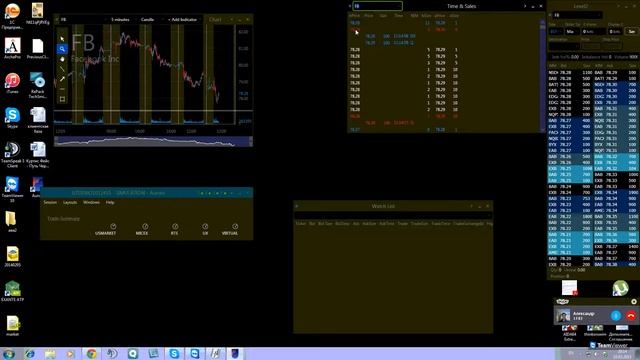Click the Time & Sales vertical scrollbar
Image resolution: width=640 pixels, height=360 pixels.
point(542,76)
